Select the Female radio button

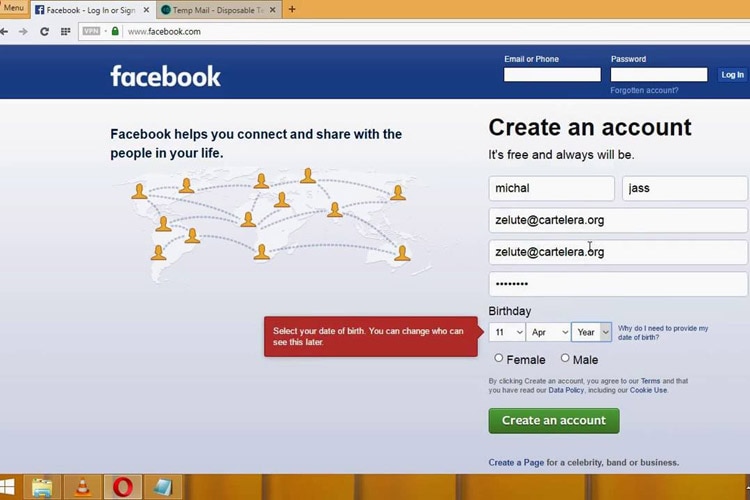(x=499, y=358)
